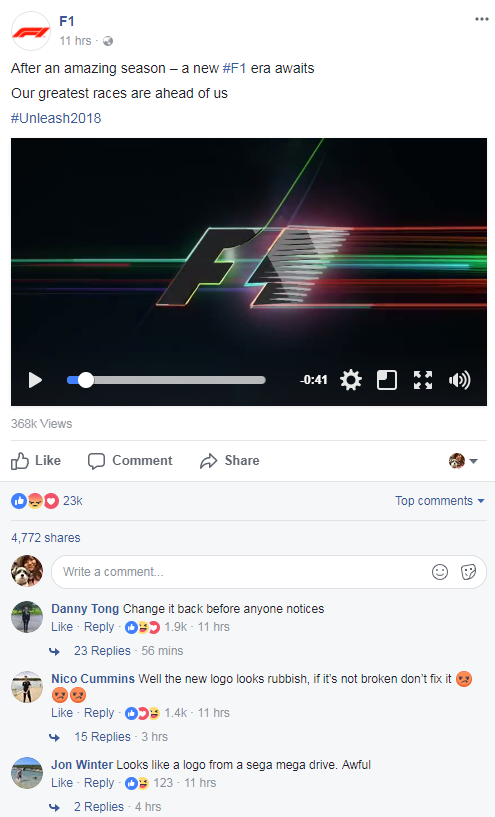Open post options three-dot menu
495x817 pixels.
(481, 19)
